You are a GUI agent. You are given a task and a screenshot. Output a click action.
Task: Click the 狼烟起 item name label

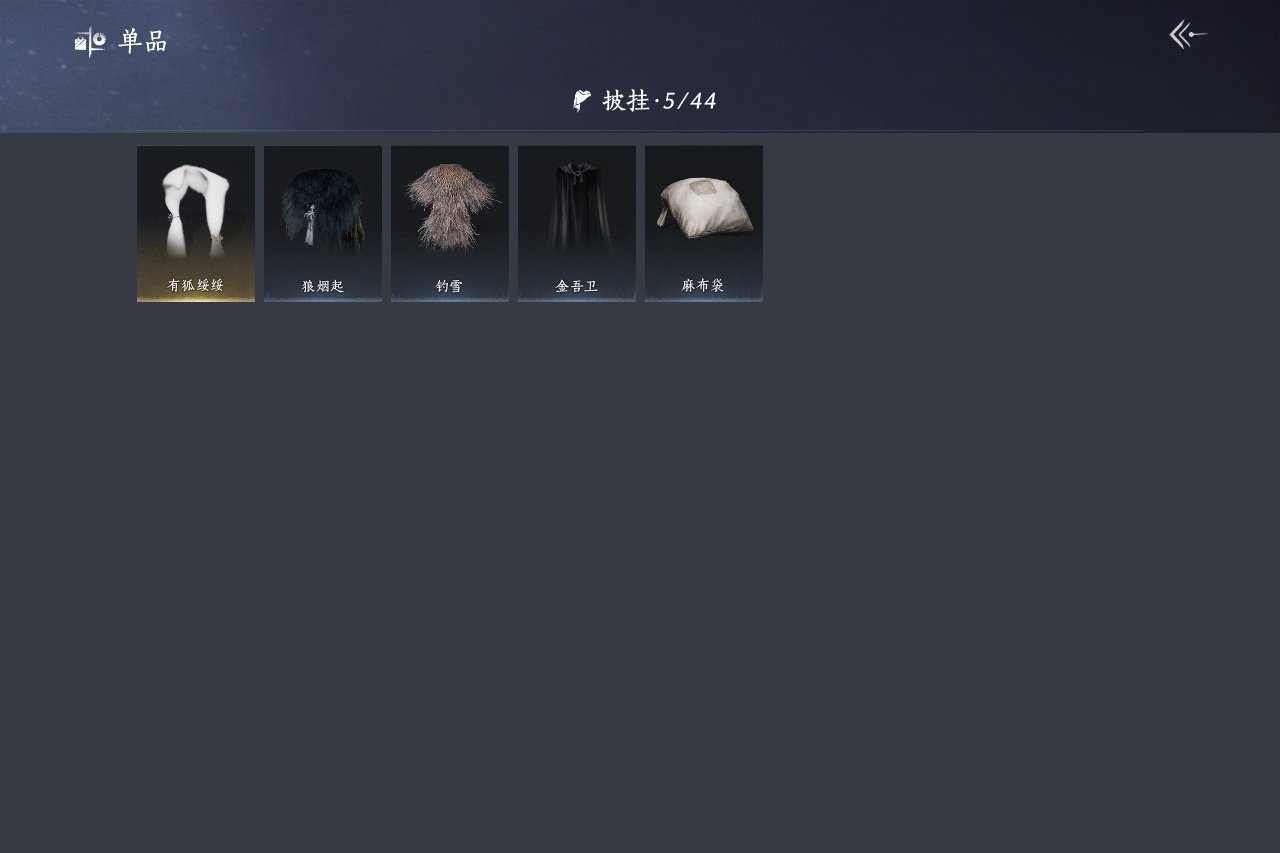[x=323, y=286]
